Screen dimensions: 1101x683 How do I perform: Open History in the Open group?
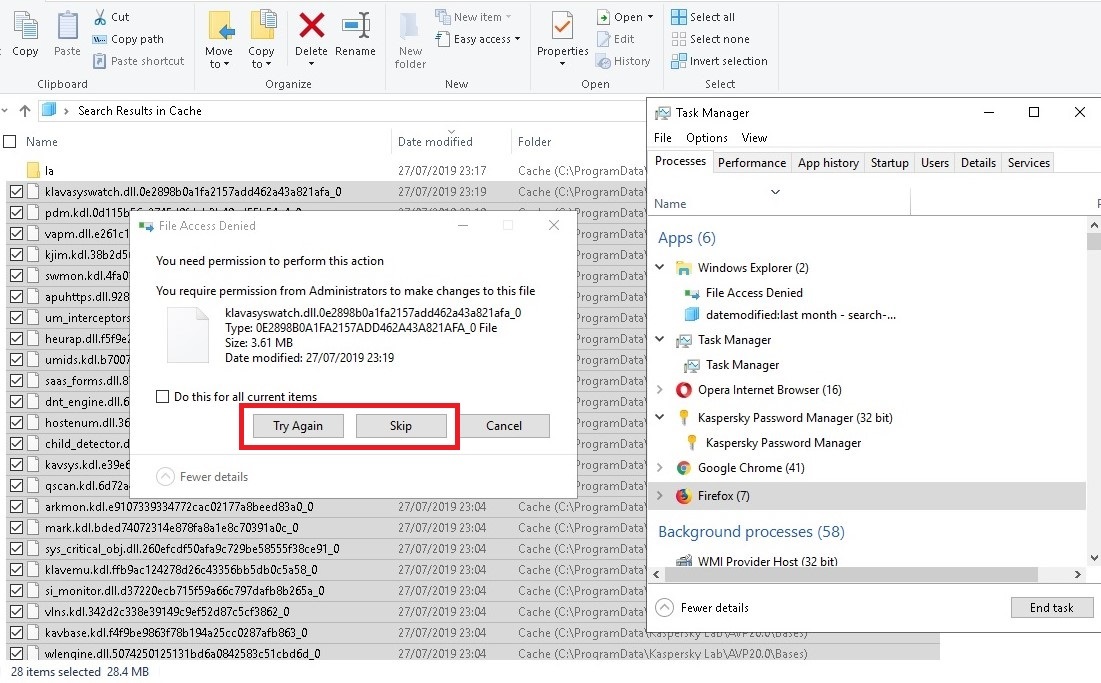[624, 61]
